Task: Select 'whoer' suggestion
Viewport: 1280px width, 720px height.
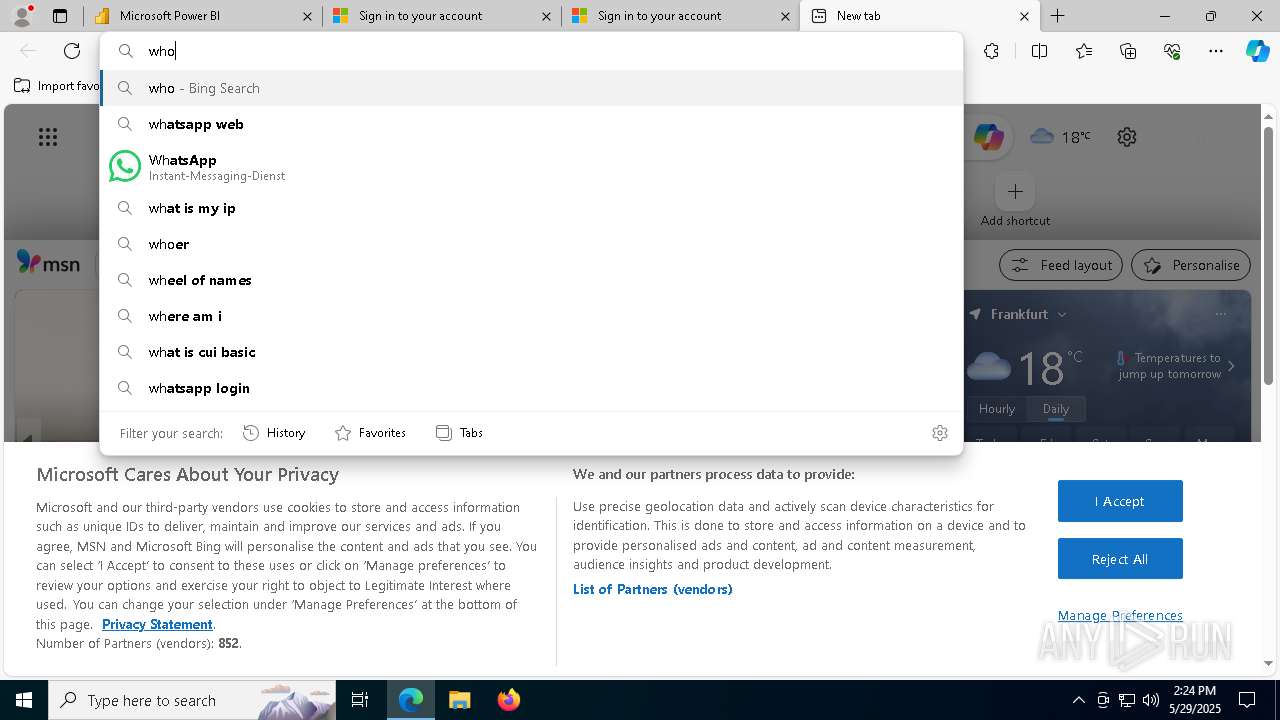Action: [x=531, y=244]
